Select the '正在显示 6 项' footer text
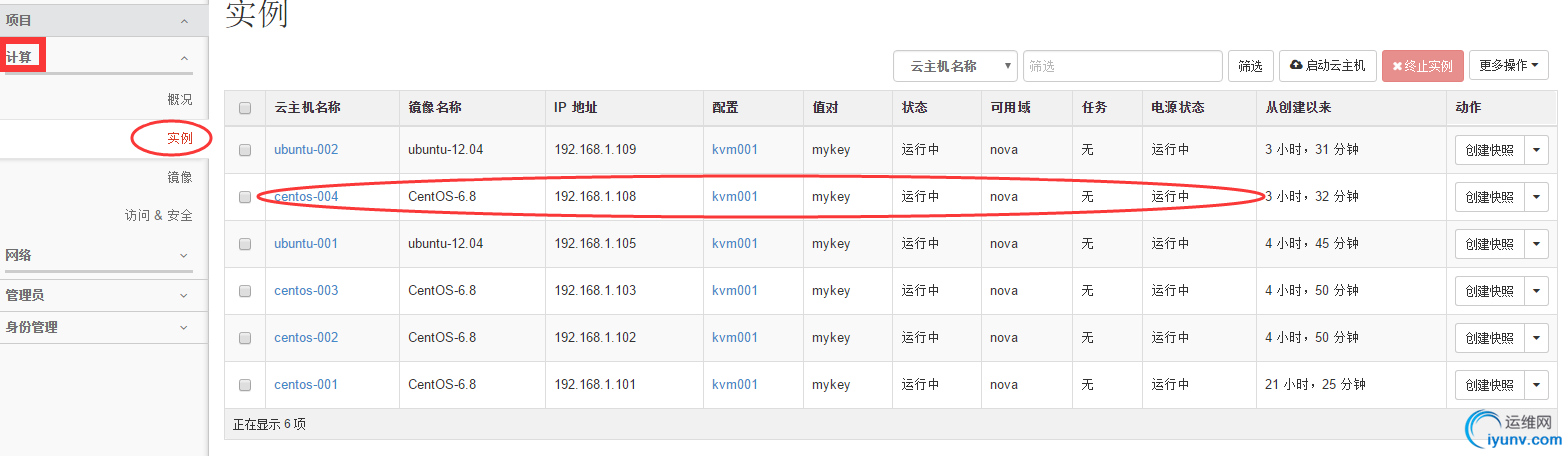This screenshot has width=1568, height=456. 269,424
